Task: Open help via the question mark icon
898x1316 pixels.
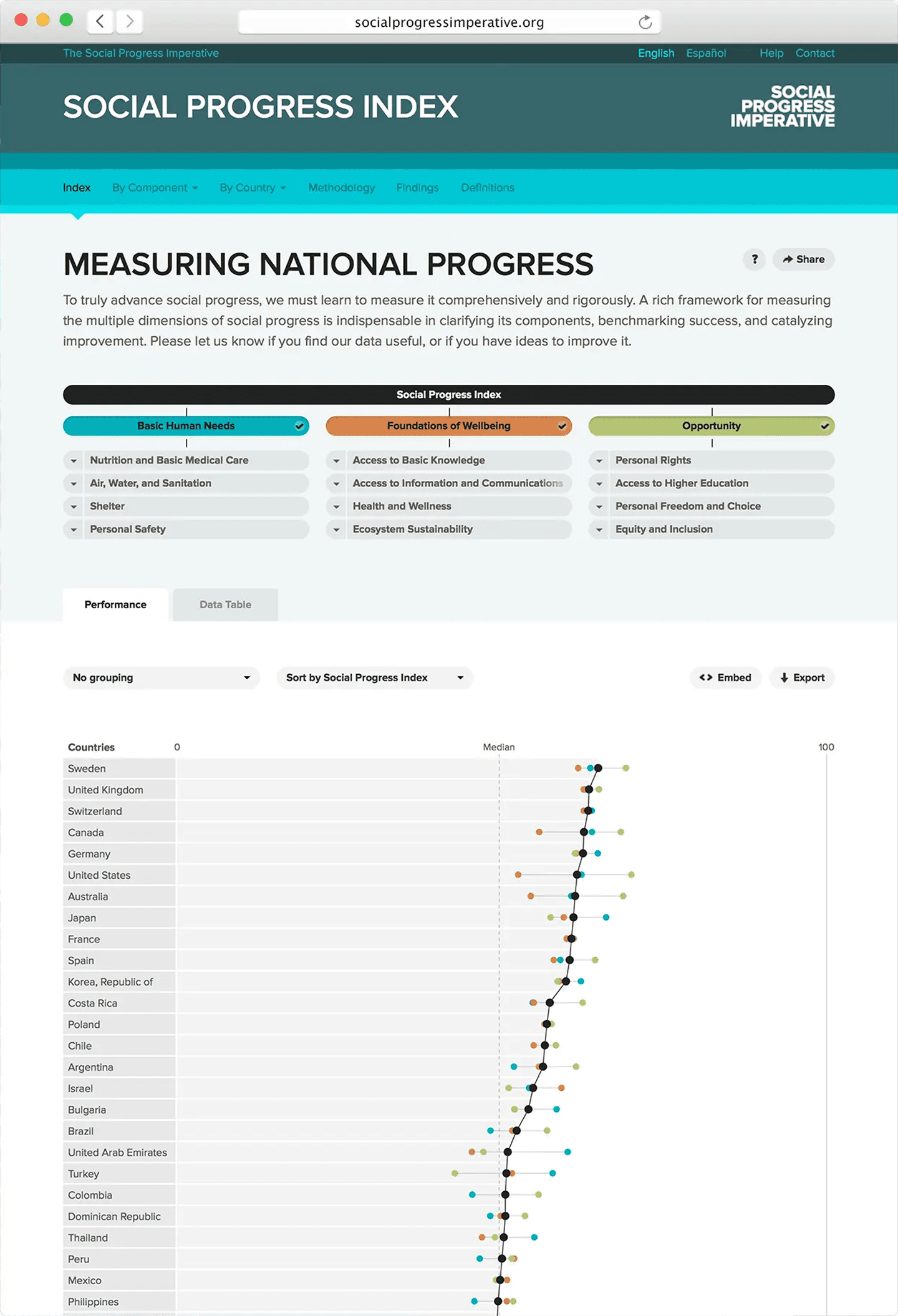Action: [x=755, y=259]
